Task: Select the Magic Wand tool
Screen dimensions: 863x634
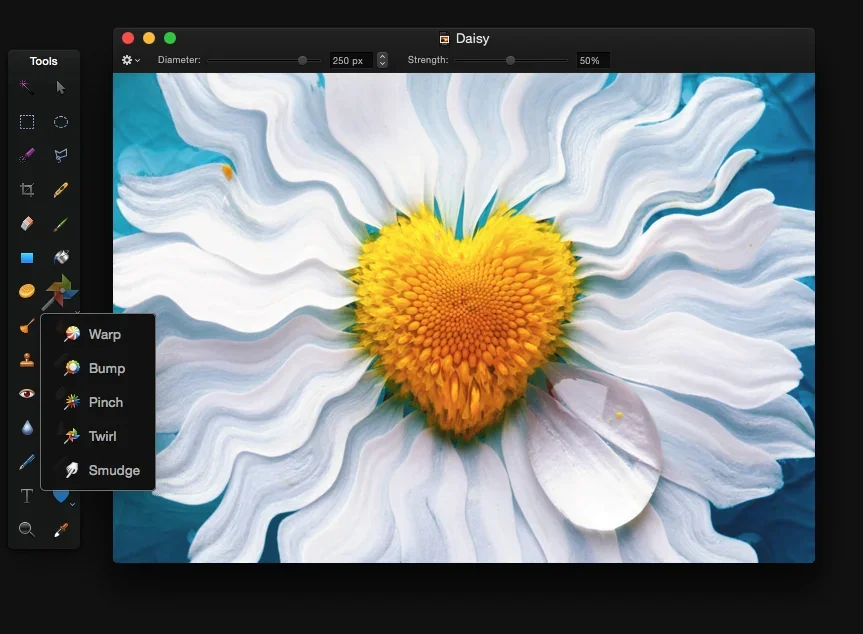Action: click(27, 87)
